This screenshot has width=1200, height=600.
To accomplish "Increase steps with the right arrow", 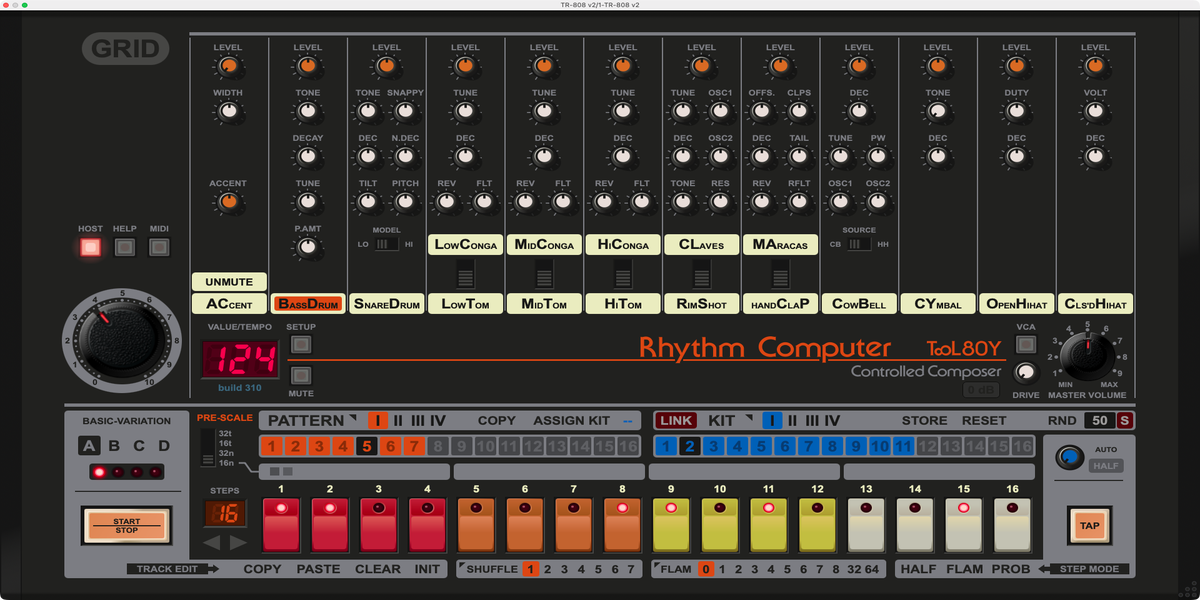I will [238, 543].
